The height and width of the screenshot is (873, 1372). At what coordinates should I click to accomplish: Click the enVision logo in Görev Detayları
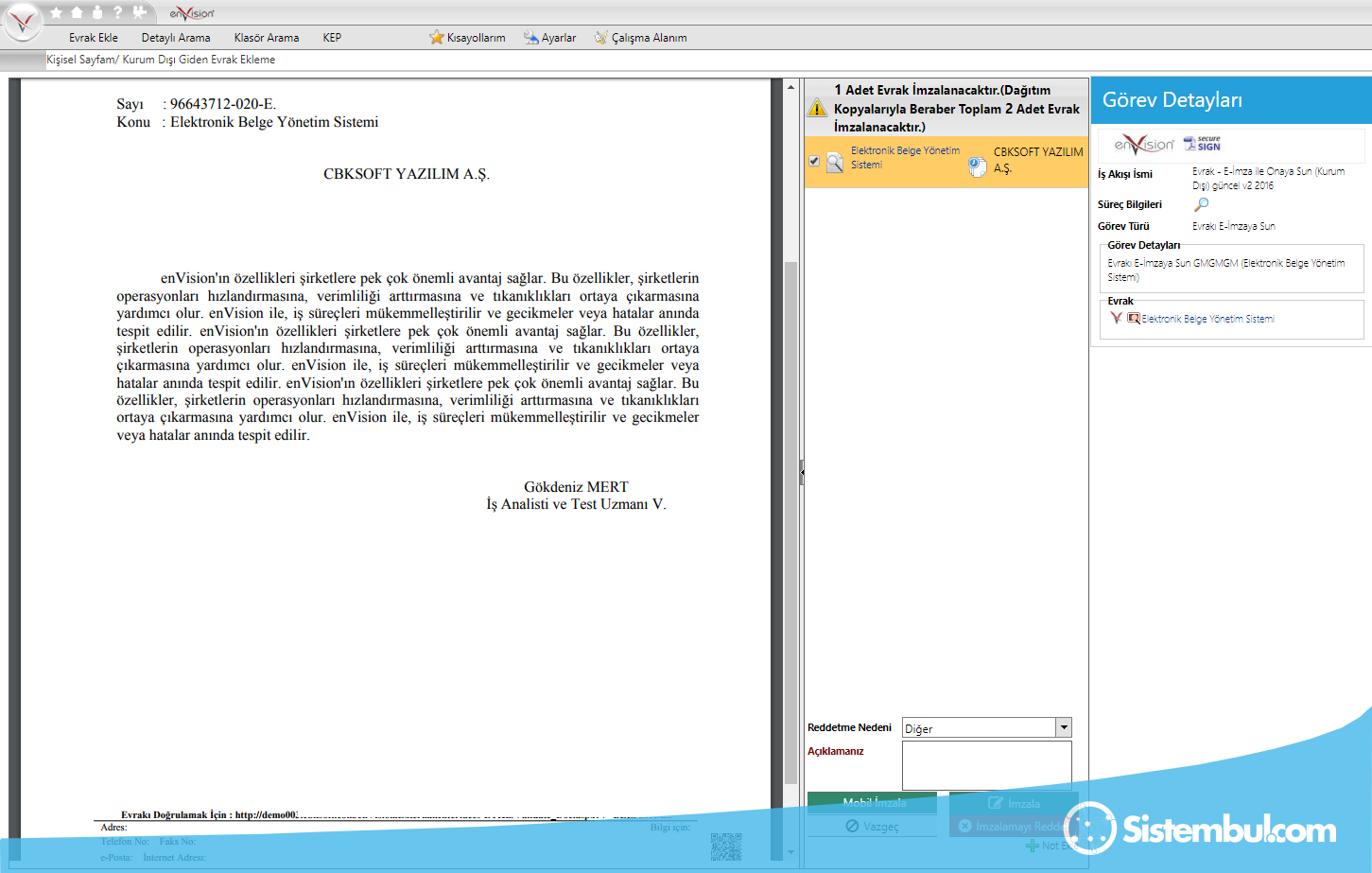(1144, 144)
